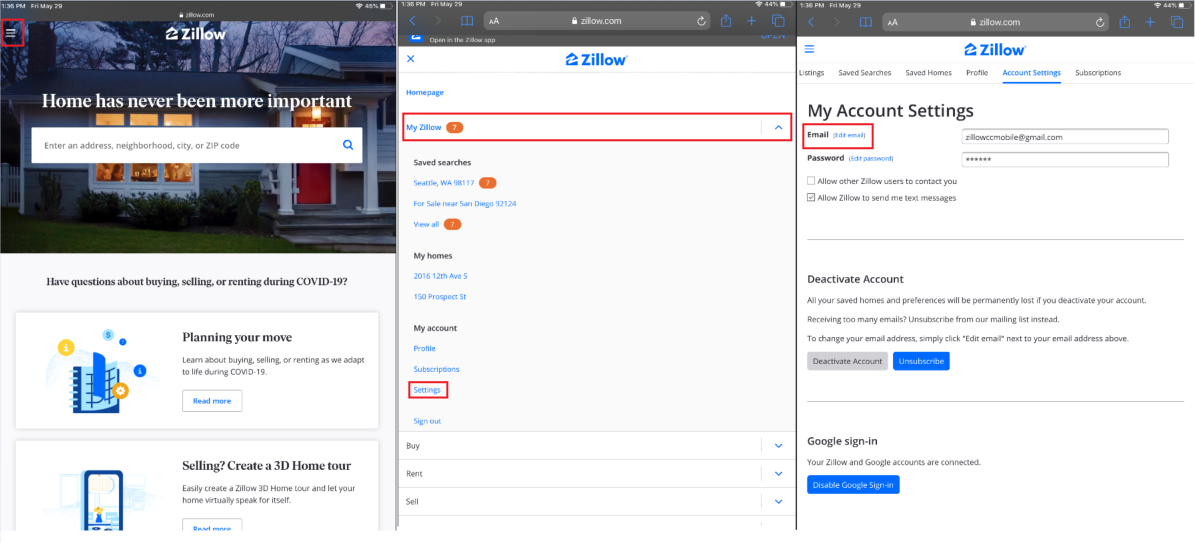This screenshot has width=1195, height=543.
Task: Click Disable Google Sign-in button
Action: pos(853,484)
